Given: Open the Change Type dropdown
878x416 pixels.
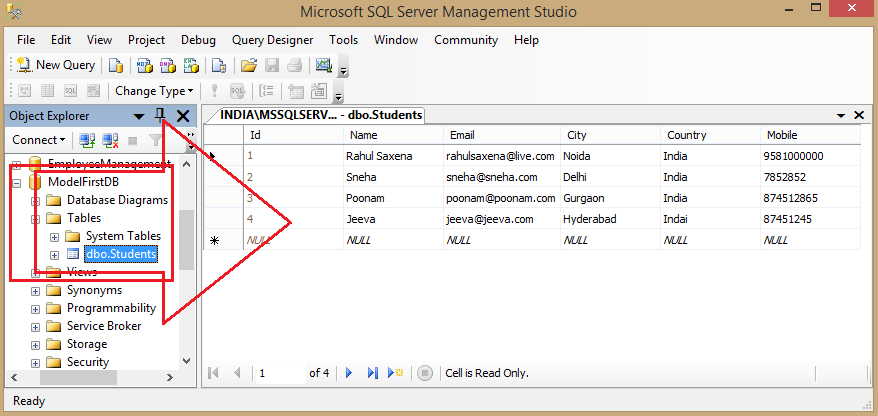Looking at the screenshot, I should pyautogui.click(x=154, y=91).
